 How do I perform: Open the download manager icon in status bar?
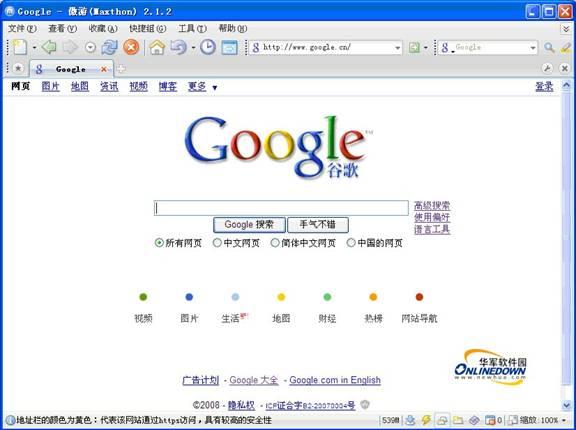[x=410, y=420]
